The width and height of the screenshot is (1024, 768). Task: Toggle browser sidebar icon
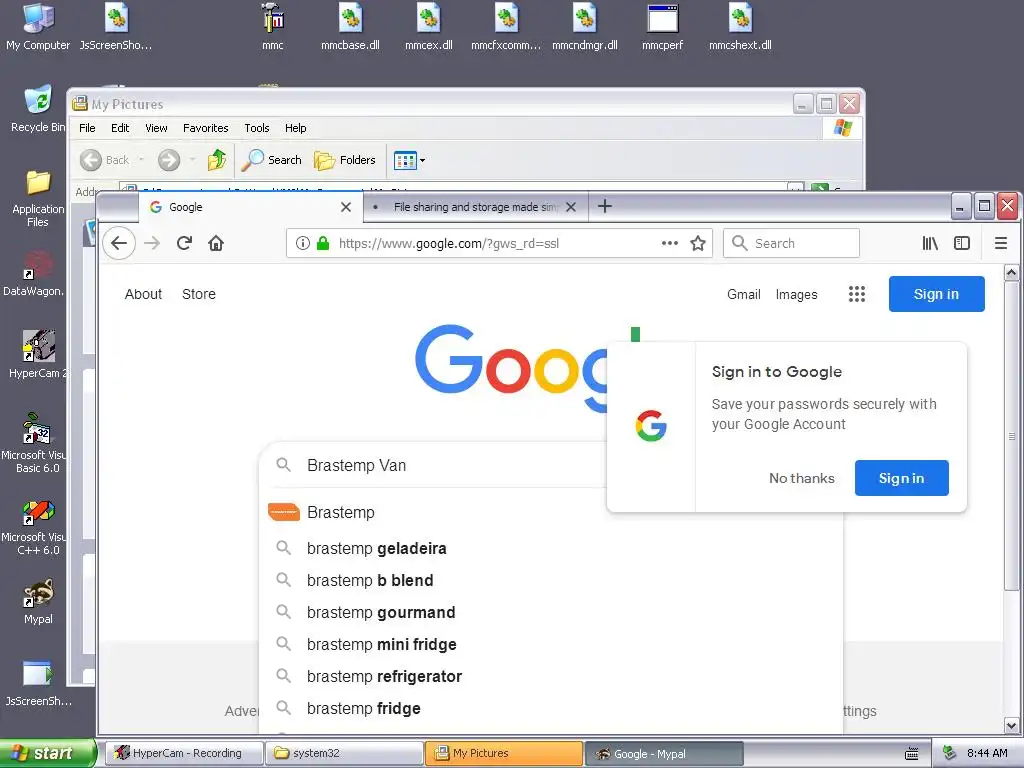point(962,244)
